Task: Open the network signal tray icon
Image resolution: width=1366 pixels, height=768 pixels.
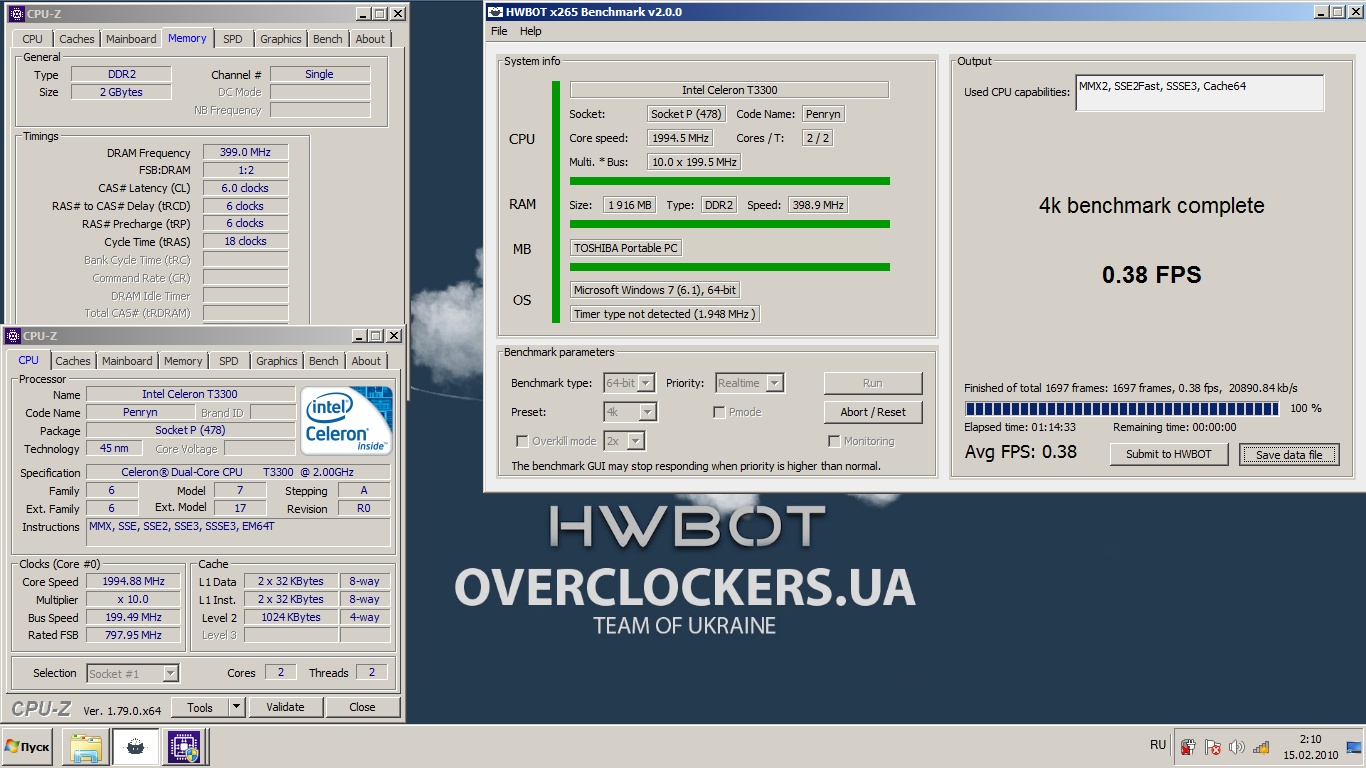Action: pos(1261,746)
